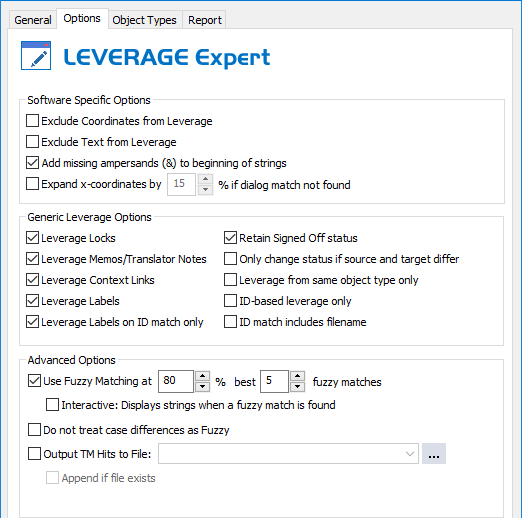Enable ID-based leverage only
Viewport: 522px width, 518px height.
coord(230,301)
